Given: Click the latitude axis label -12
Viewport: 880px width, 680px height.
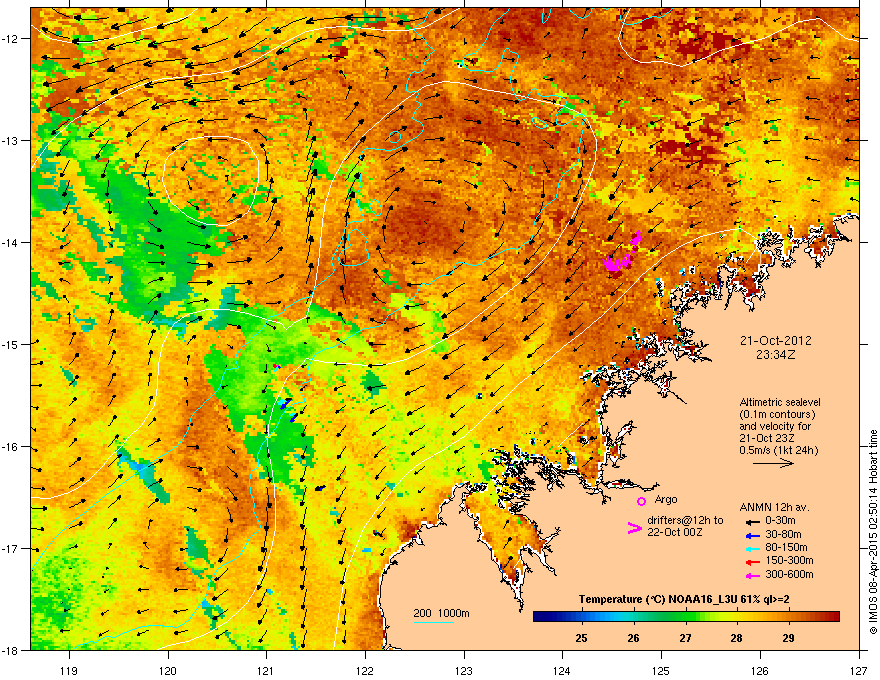Looking at the screenshot, I should [11, 39].
